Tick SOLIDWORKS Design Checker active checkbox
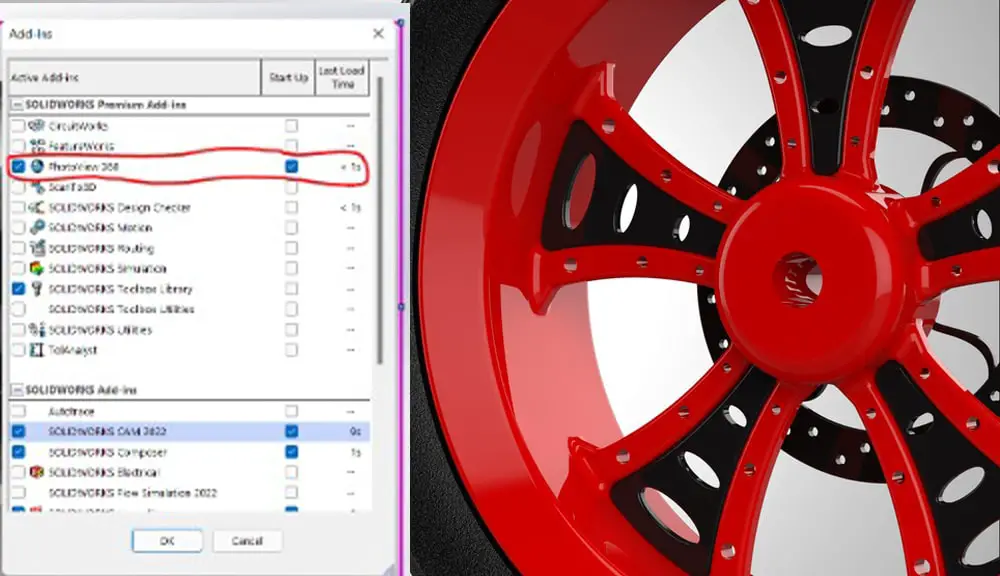This screenshot has height=576, width=1000. pyautogui.click(x=18, y=207)
